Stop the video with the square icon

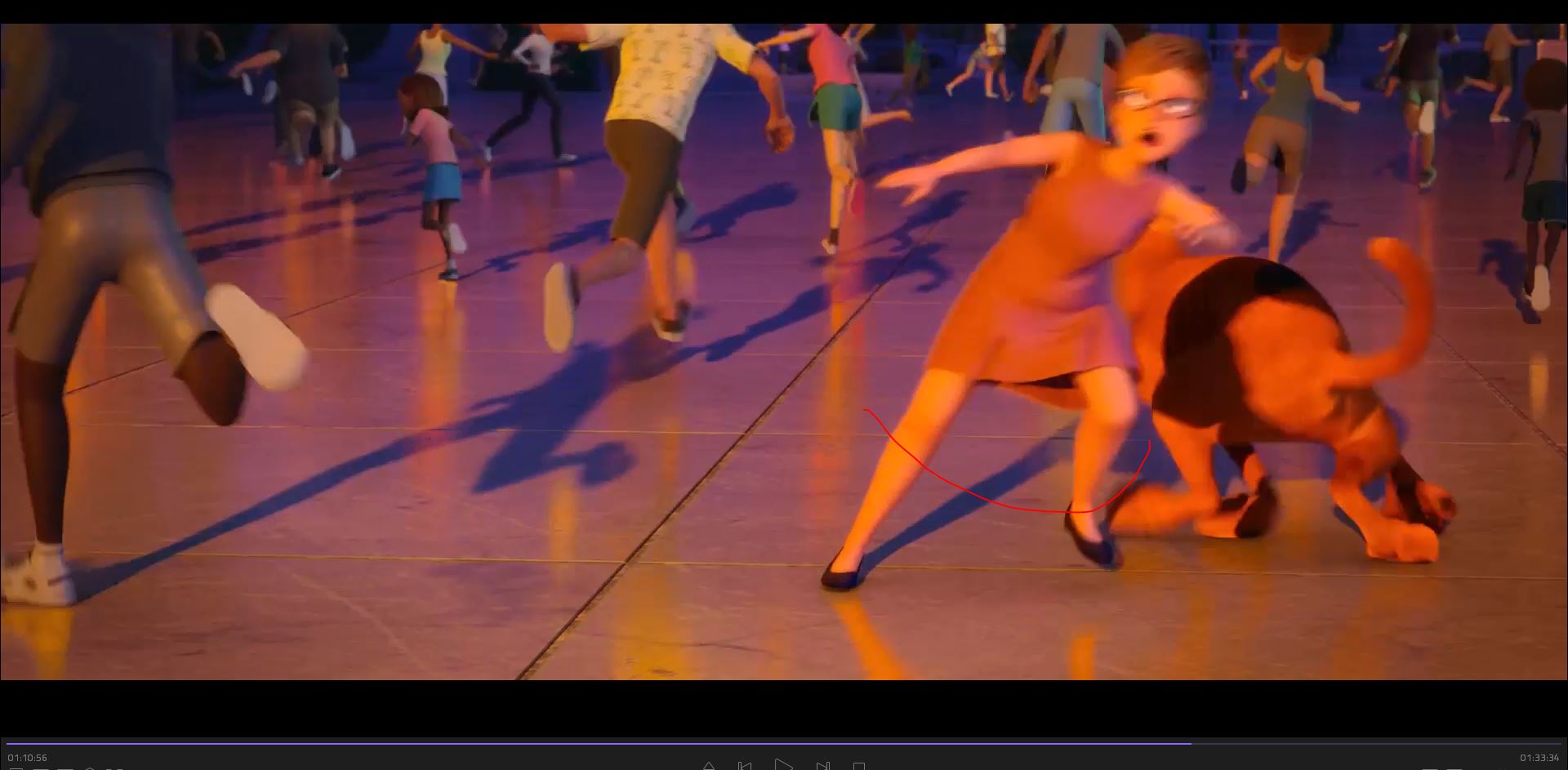click(859, 767)
